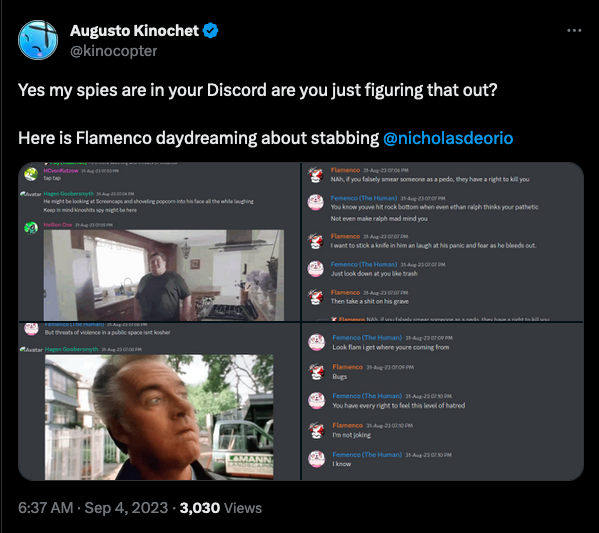Click the blue verified badge icon
The height and width of the screenshot is (533, 599).
(210, 31)
